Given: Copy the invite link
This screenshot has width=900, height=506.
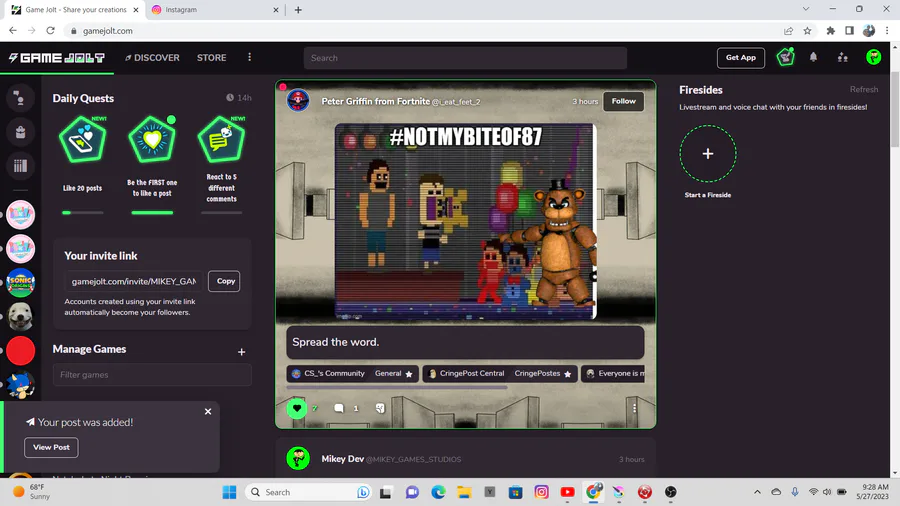Looking at the screenshot, I should click(x=224, y=281).
